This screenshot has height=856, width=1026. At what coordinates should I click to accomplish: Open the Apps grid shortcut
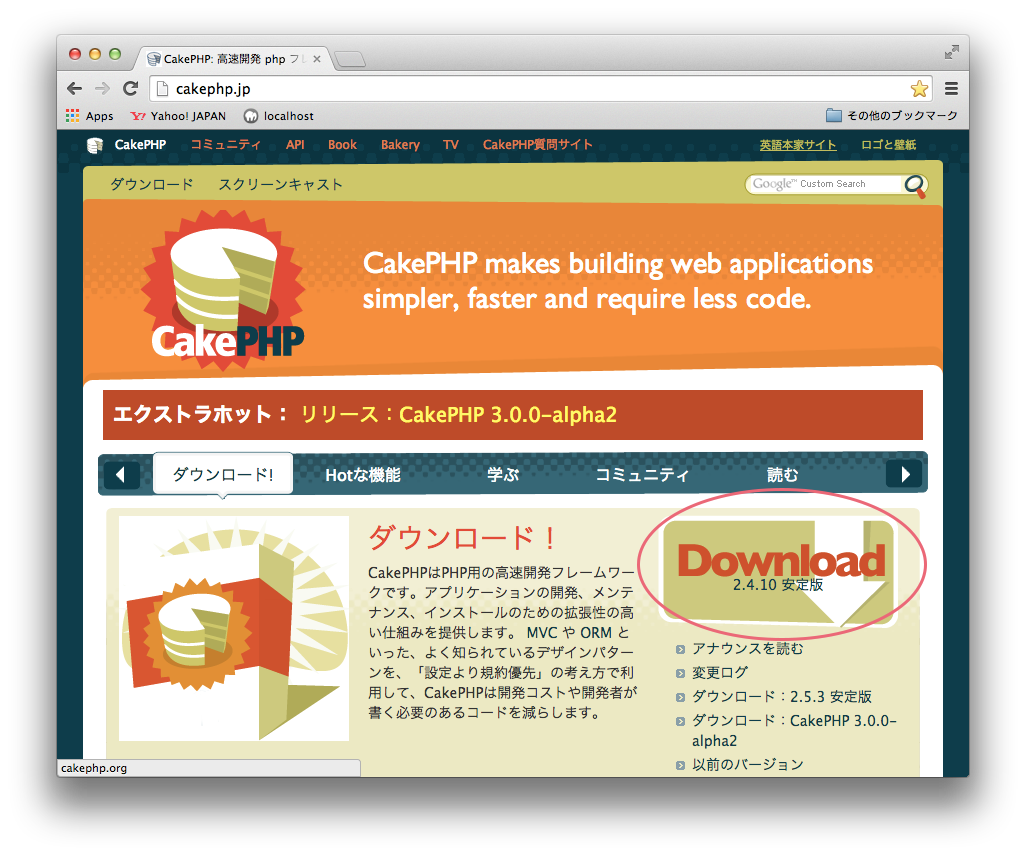(90, 116)
